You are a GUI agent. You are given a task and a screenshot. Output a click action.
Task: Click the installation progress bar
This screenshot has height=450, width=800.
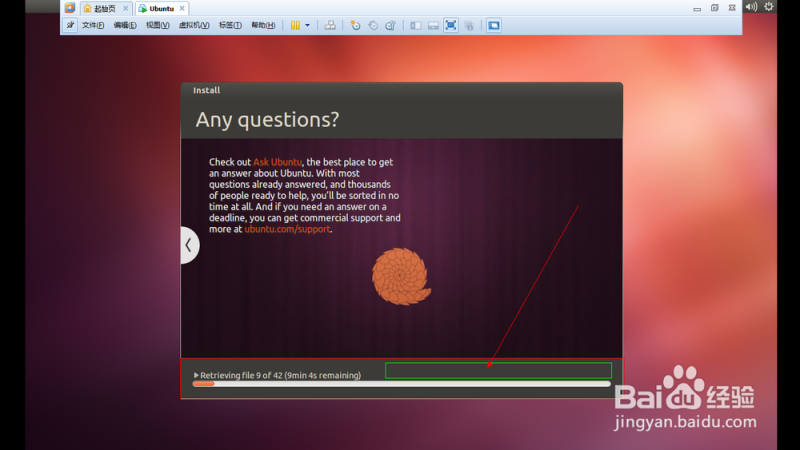point(402,384)
